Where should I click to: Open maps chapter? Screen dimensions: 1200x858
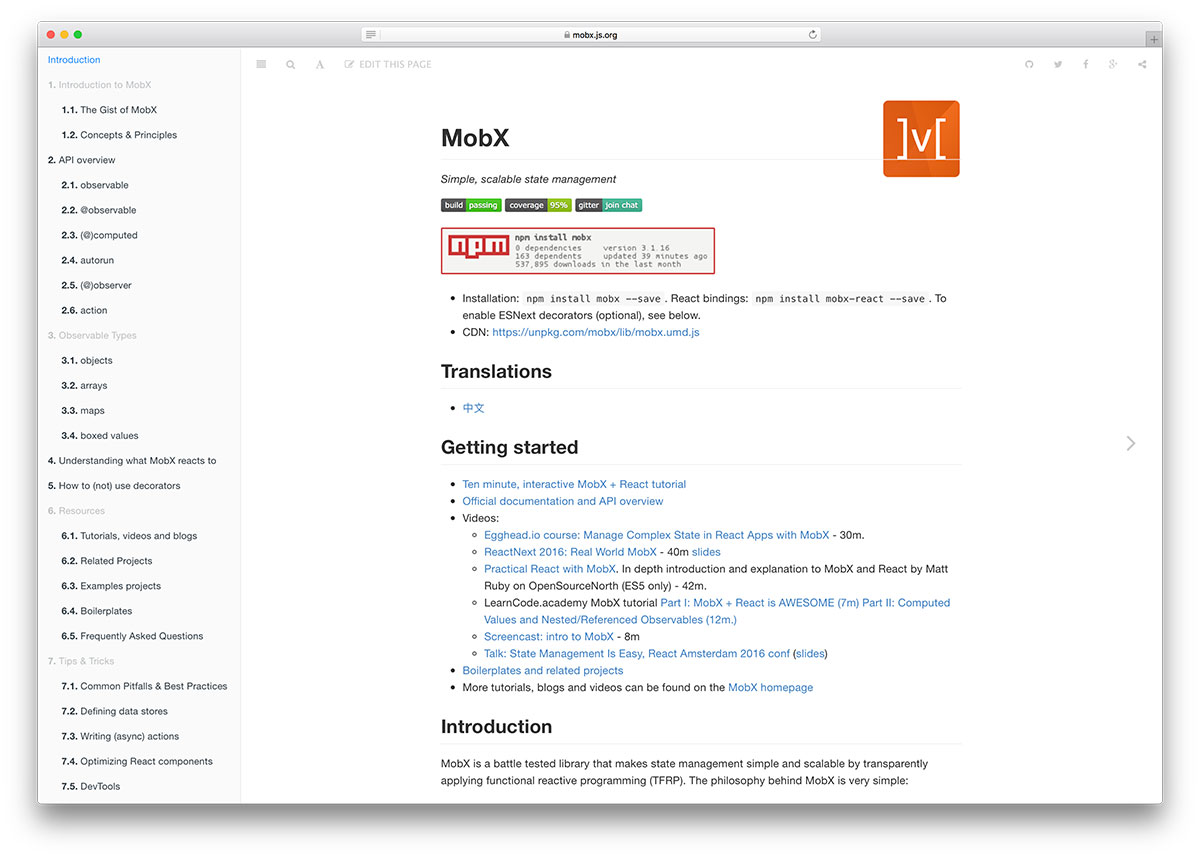83,410
